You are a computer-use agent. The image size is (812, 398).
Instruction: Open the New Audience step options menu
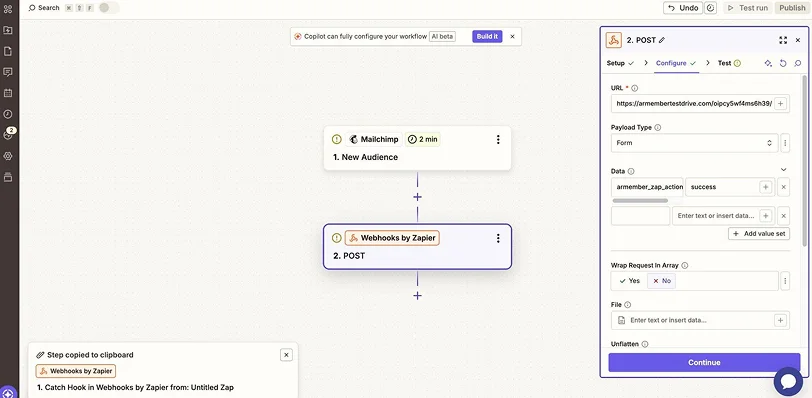(x=498, y=139)
